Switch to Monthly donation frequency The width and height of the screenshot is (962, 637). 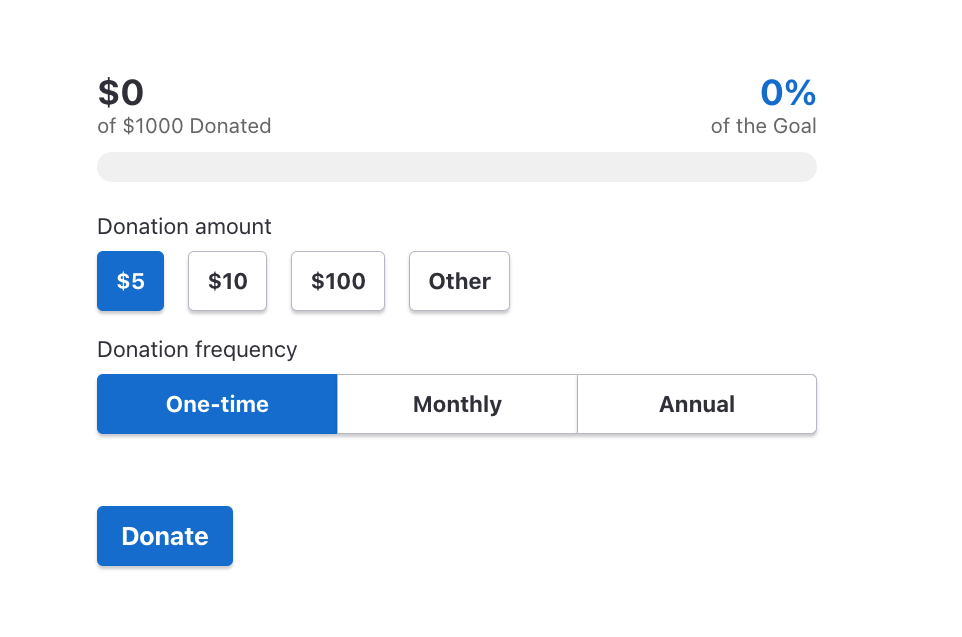pyautogui.click(x=457, y=404)
